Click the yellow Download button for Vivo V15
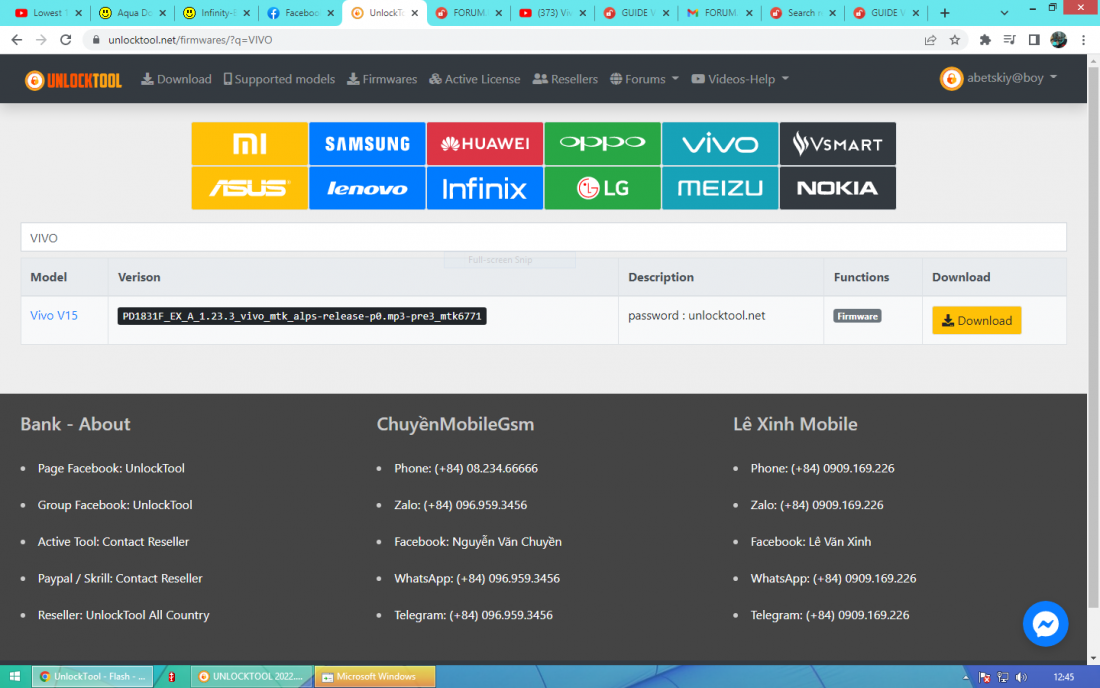This screenshot has height=688, width=1100. pyautogui.click(x=977, y=321)
